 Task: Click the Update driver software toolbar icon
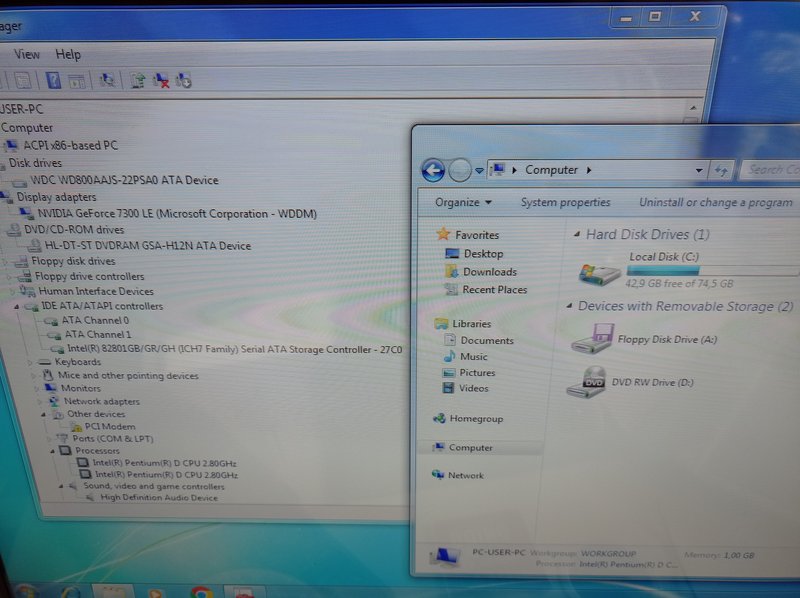[137, 80]
